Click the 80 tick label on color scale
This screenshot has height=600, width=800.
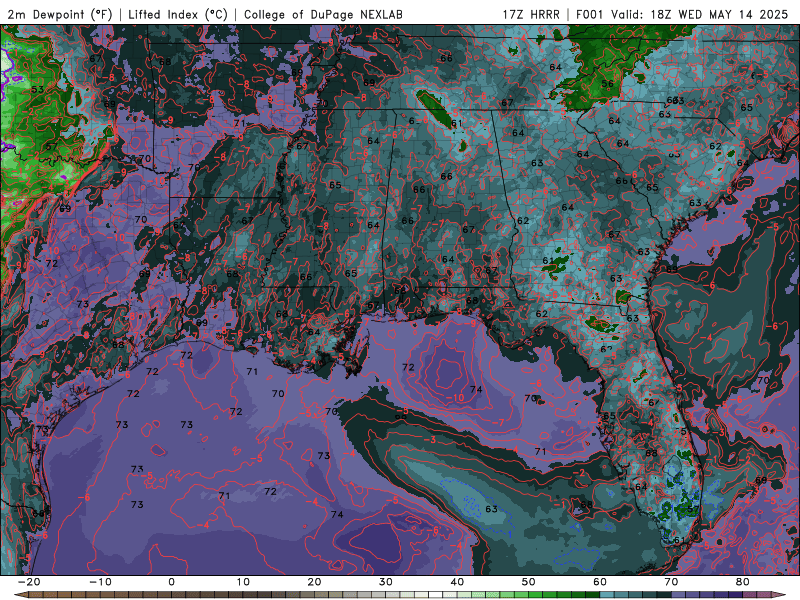pyautogui.click(x=743, y=582)
